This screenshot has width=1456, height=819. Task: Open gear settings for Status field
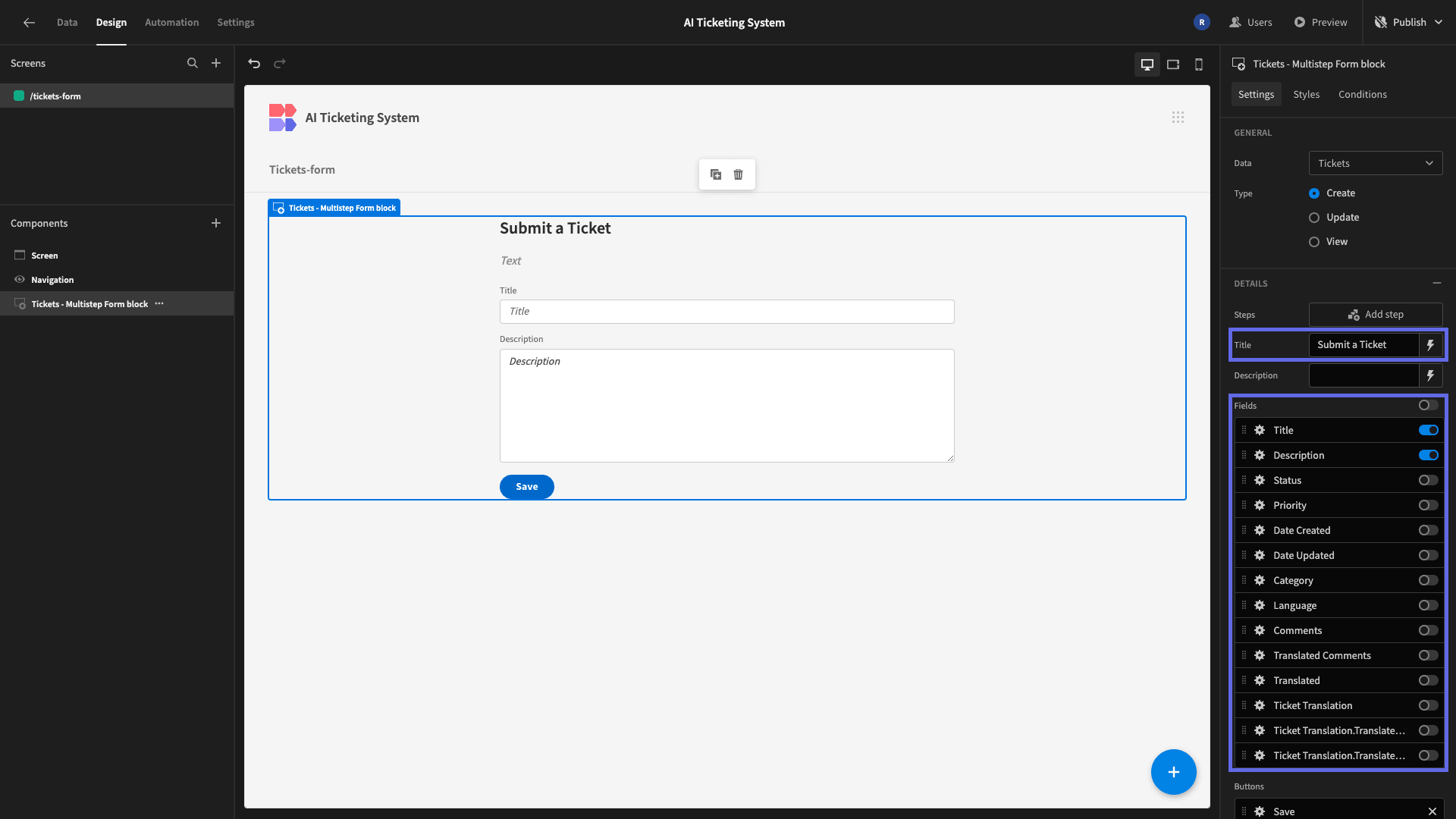[x=1260, y=481]
